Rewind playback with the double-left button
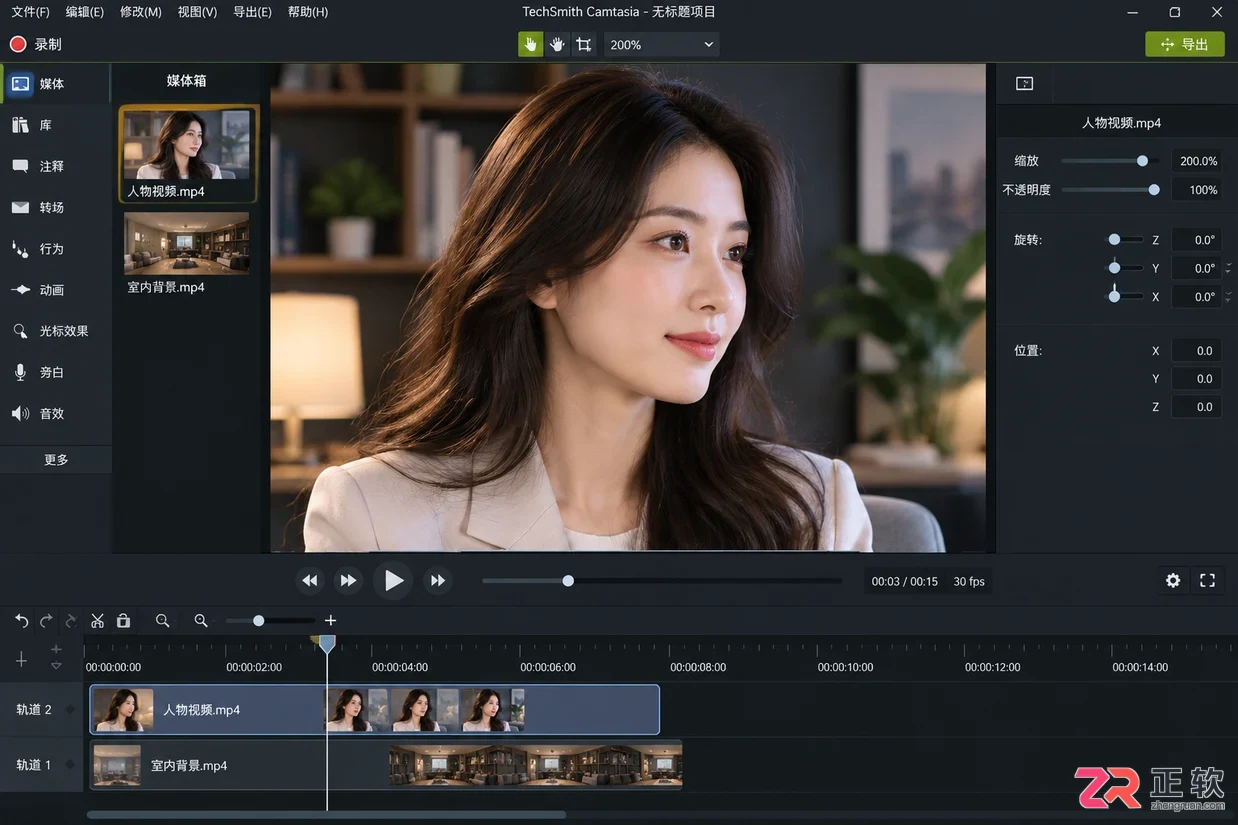1238x825 pixels. (x=310, y=581)
